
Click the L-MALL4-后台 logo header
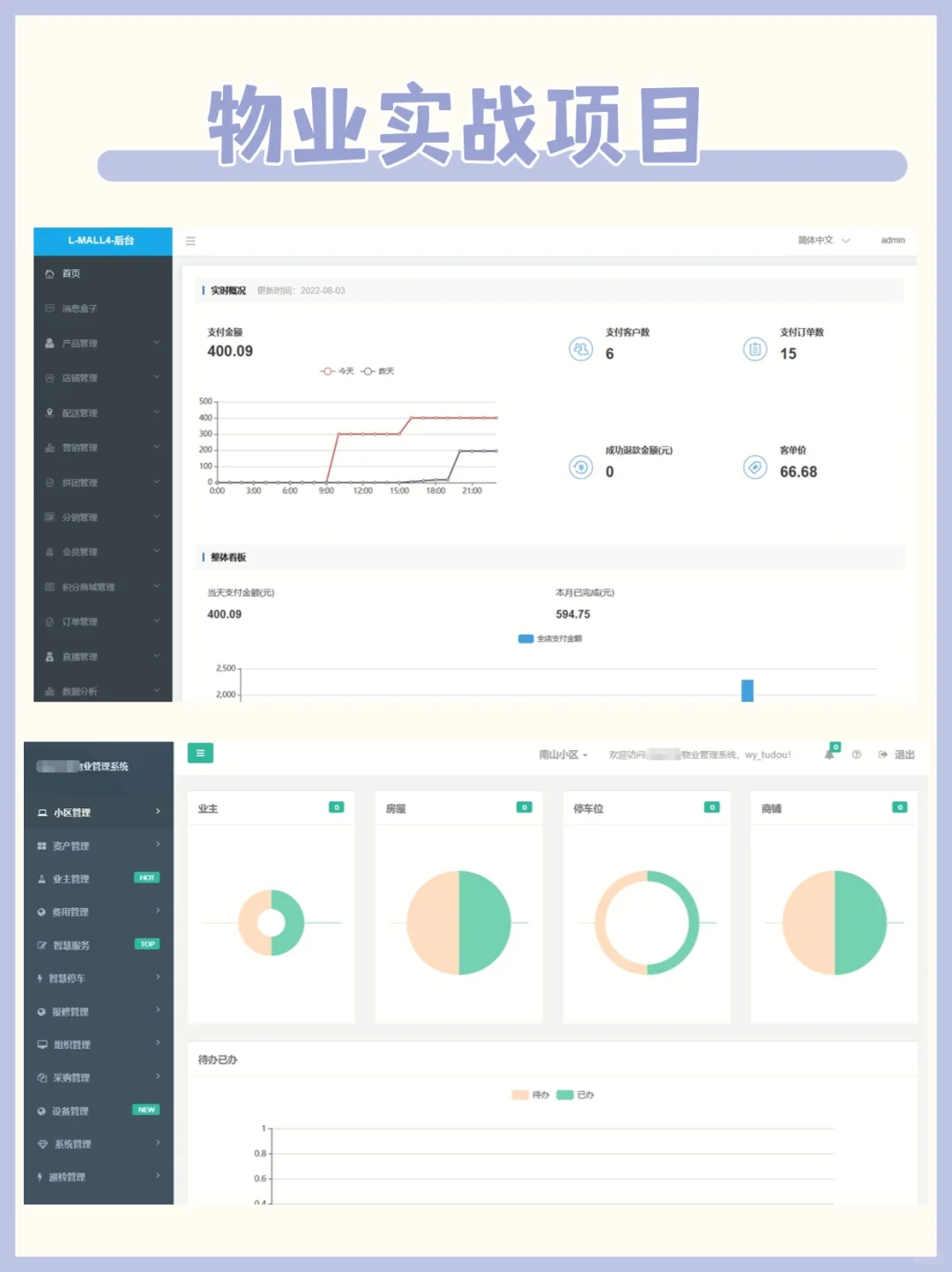103,242
